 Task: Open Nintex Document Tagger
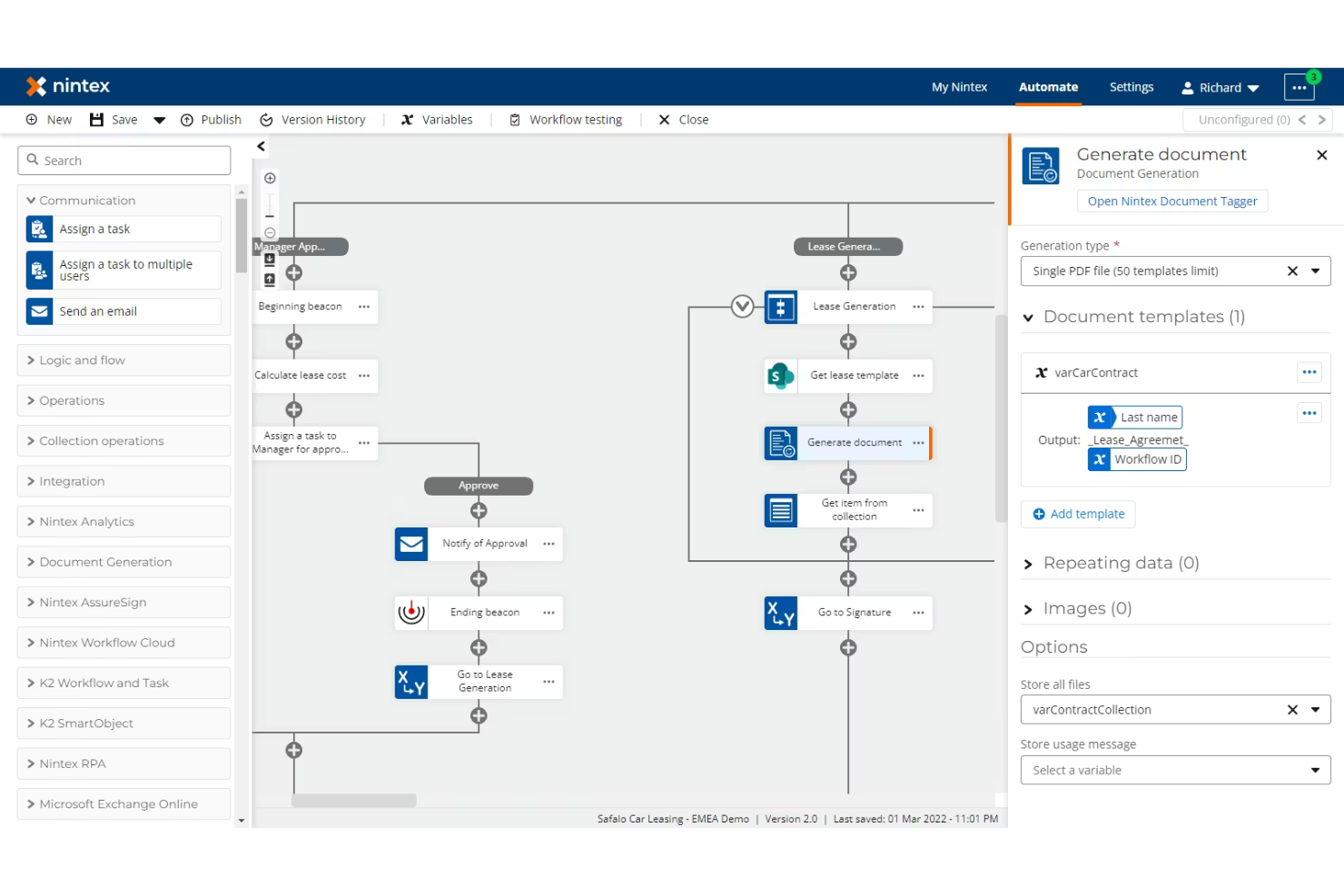tap(1172, 202)
